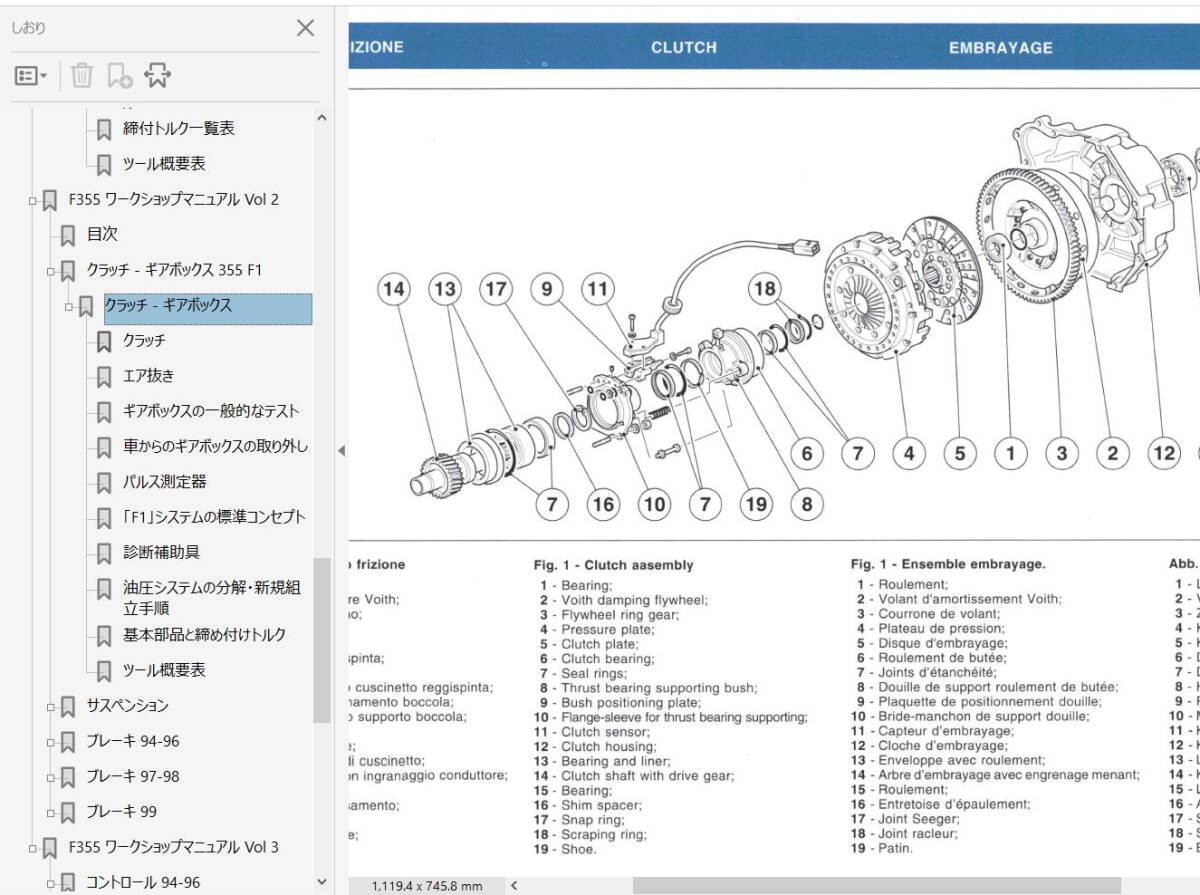This screenshot has height=895, width=1200.
Task: Expand the ブレーキ 99 node
Action: tap(51, 812)
